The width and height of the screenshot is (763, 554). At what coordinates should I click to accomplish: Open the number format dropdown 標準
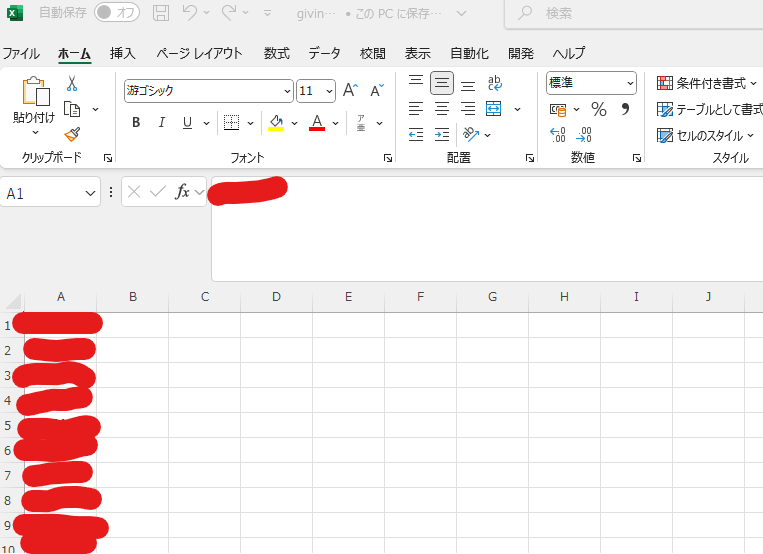coord(630,84)
